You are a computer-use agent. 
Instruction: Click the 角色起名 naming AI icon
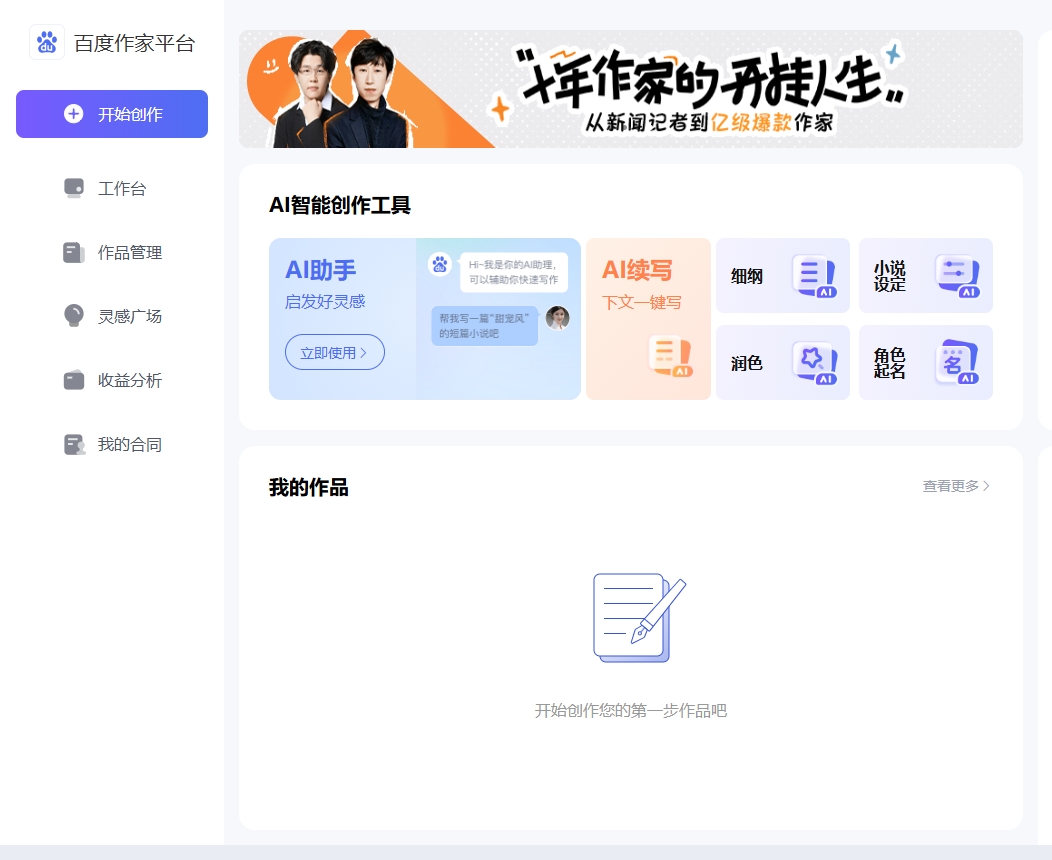958,363
